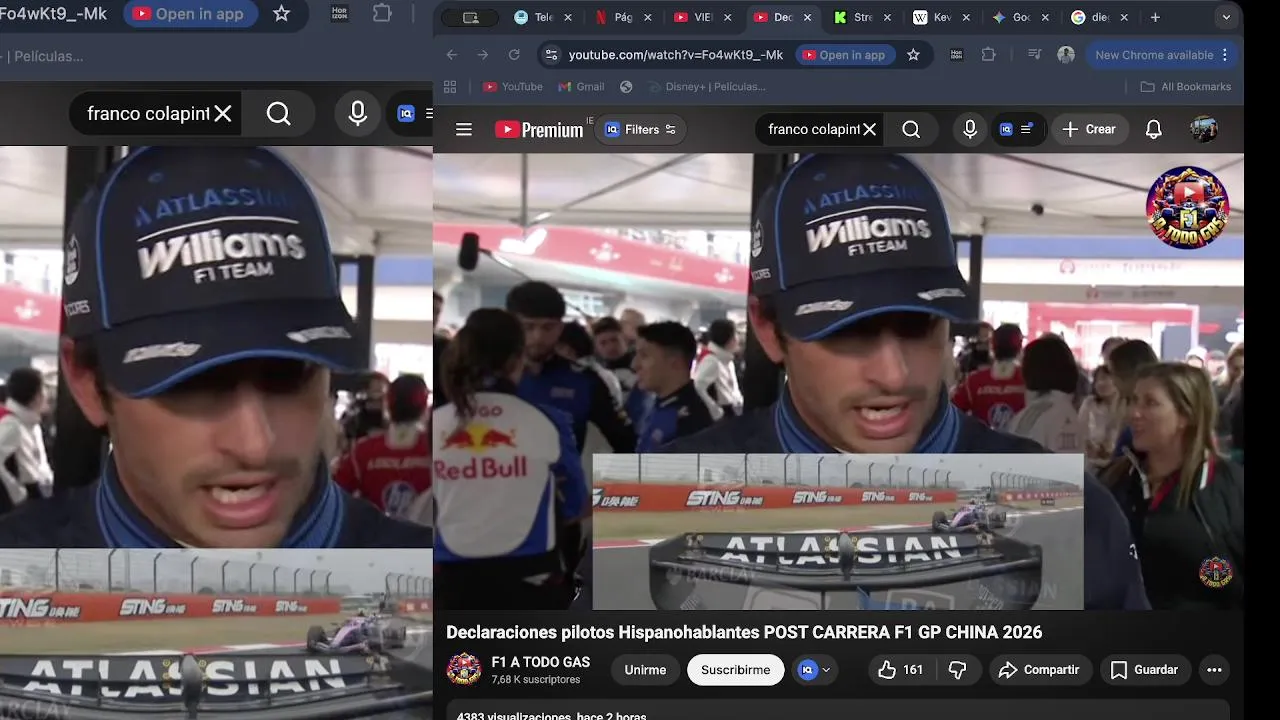The width and height of the screenshot is (1280, 720).
Task: View site information icon in address bar
Action: click(550, 55)
